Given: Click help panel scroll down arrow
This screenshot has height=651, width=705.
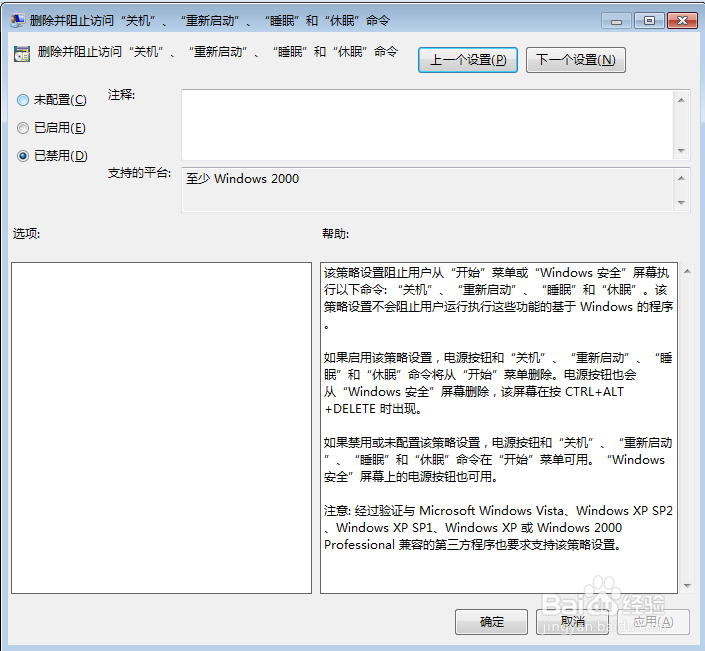Looking at the screenshot, I should (x=687, y=585).
